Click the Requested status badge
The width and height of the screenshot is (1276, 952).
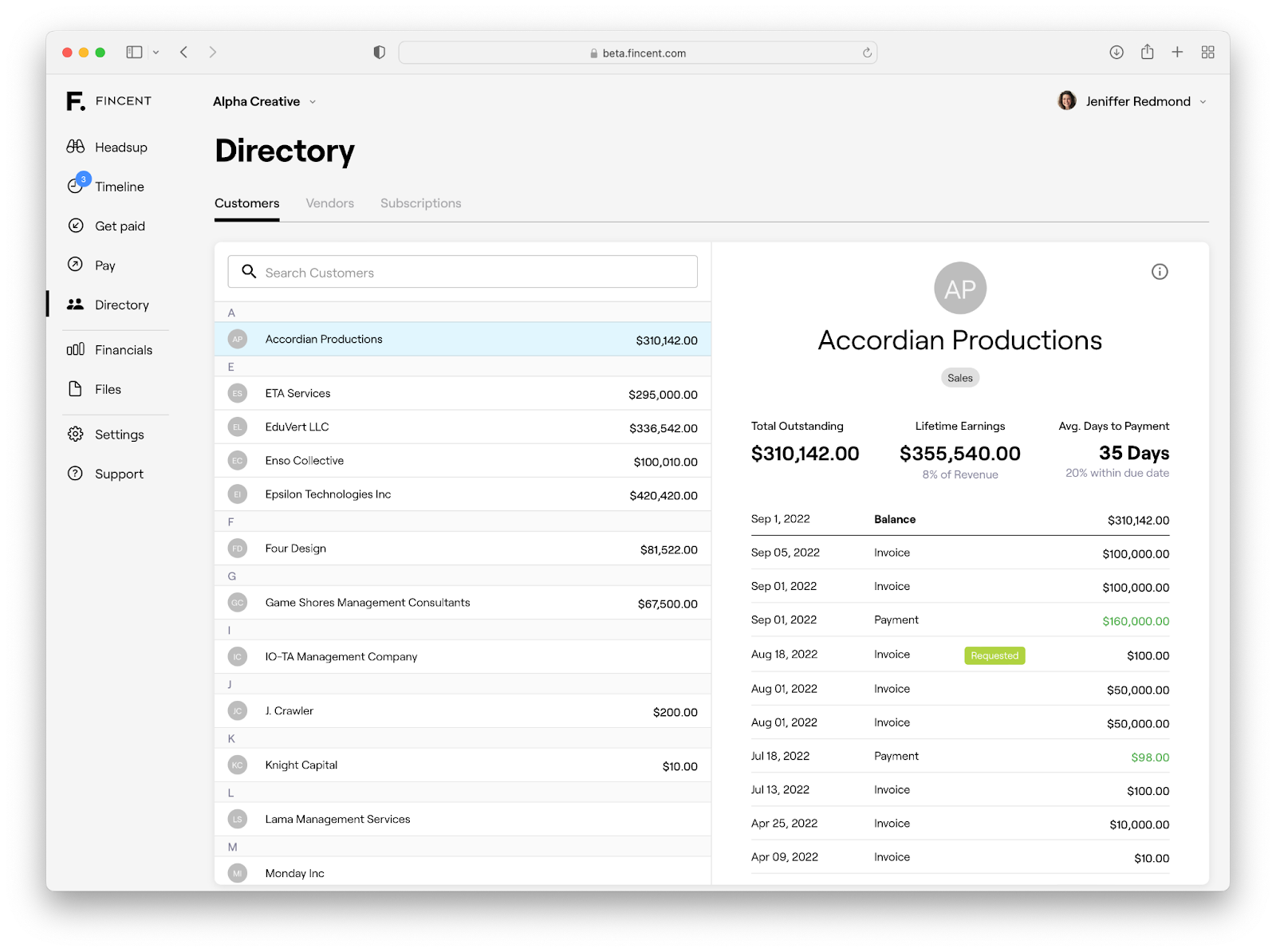994,655
